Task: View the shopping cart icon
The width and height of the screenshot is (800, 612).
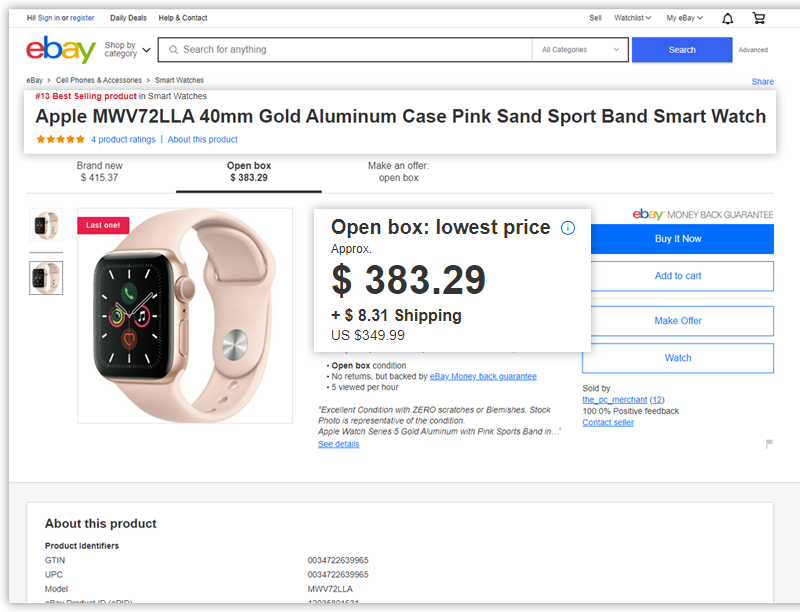Action: coord(758,18)
